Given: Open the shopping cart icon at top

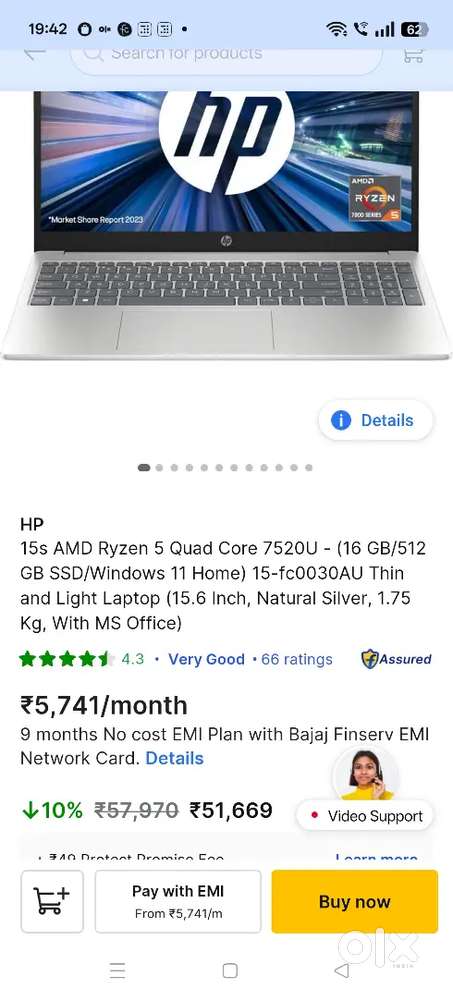Looking at the screenshot, I should click(414, 53).
